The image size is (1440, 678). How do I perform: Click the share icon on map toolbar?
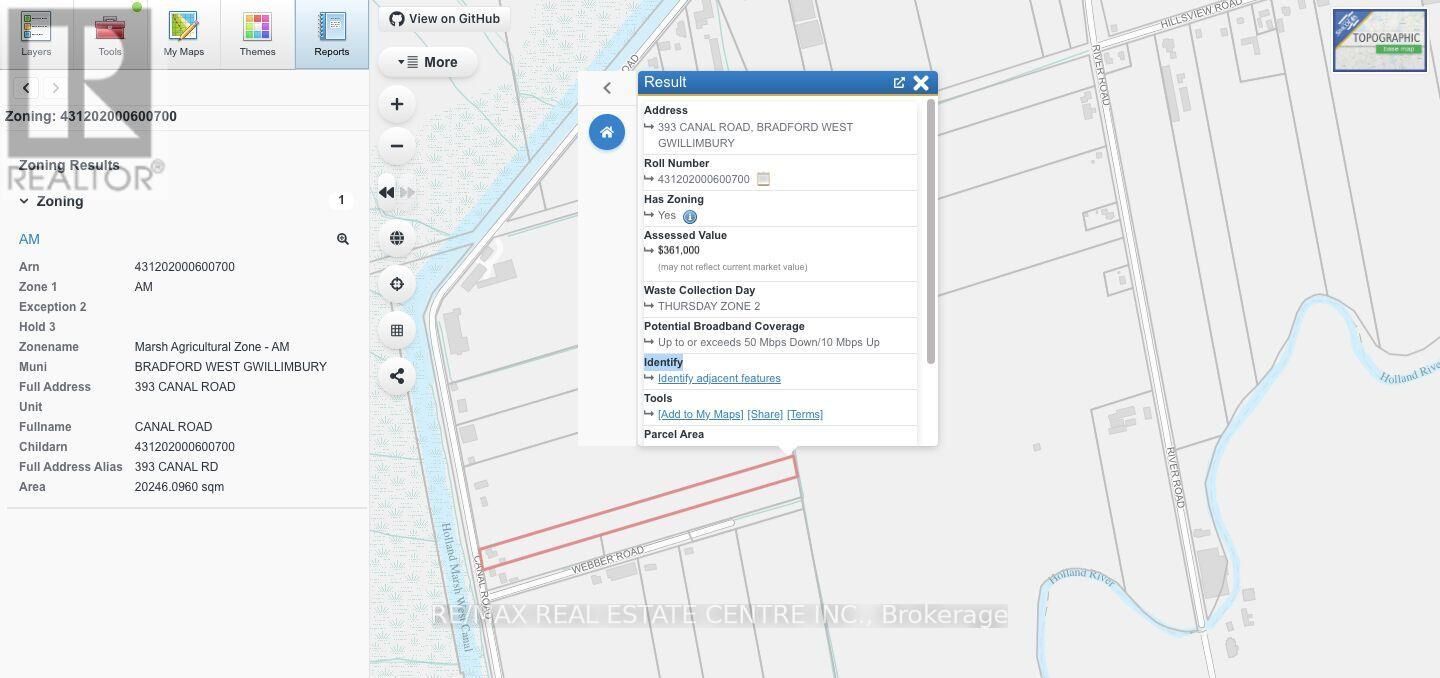397,376
